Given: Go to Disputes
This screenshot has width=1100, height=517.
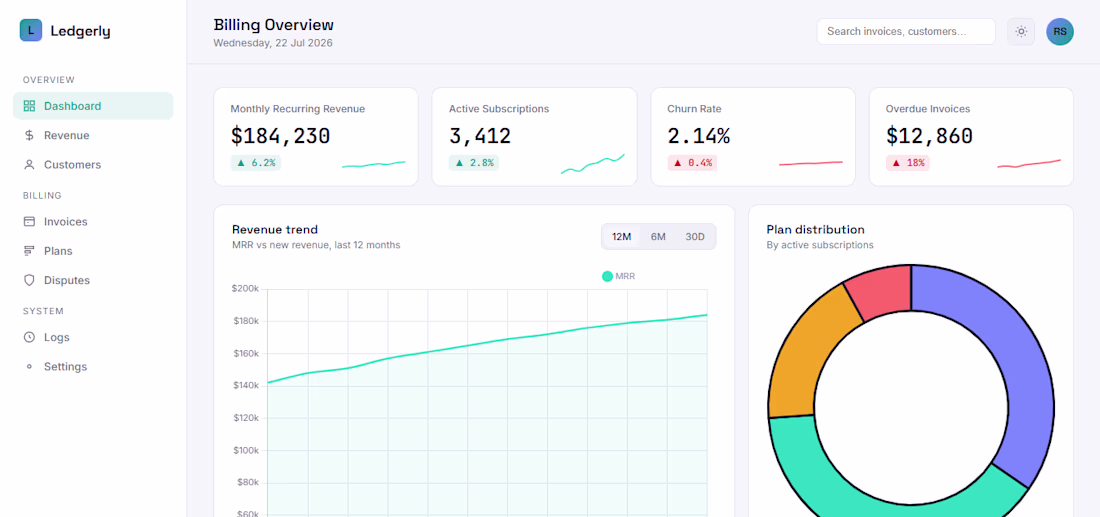Looking at the screenshot, I should click(93, 280).
